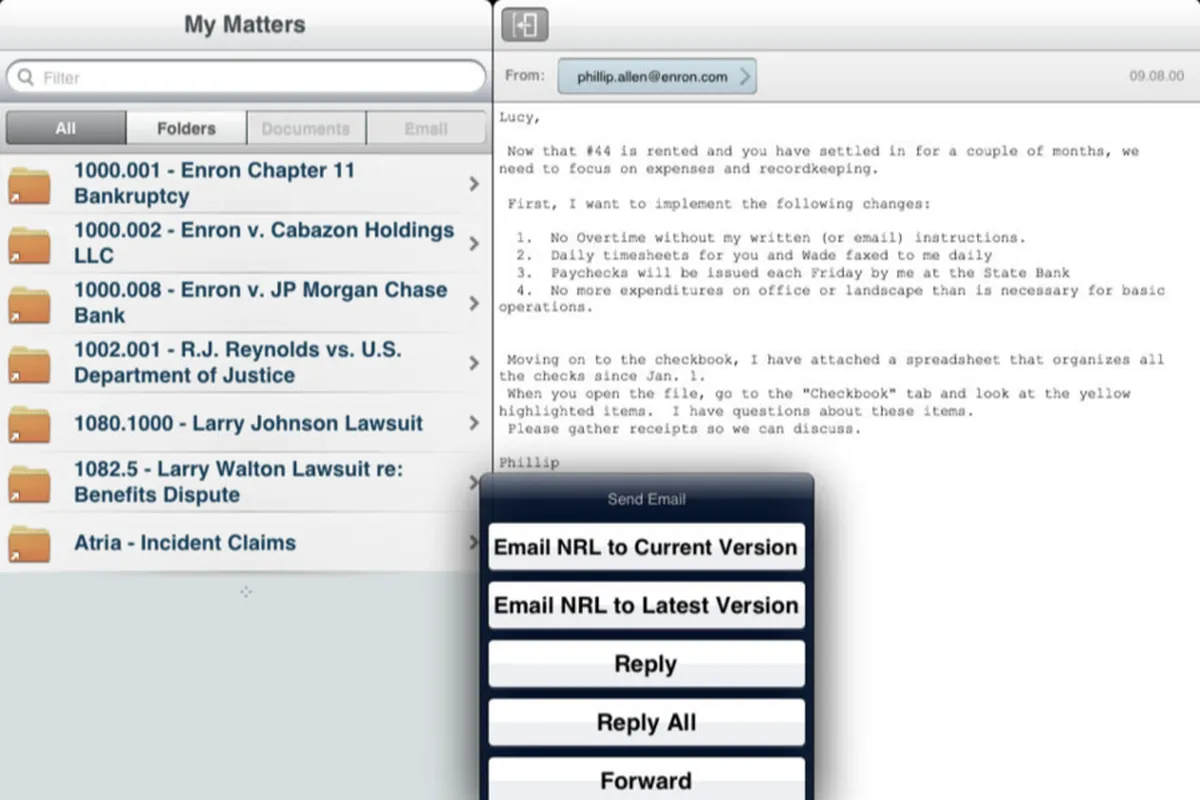Click the 'Phillip' signature in email
Image resolution: width=1200 pixels, height=800 pixels.
(528, 463)
